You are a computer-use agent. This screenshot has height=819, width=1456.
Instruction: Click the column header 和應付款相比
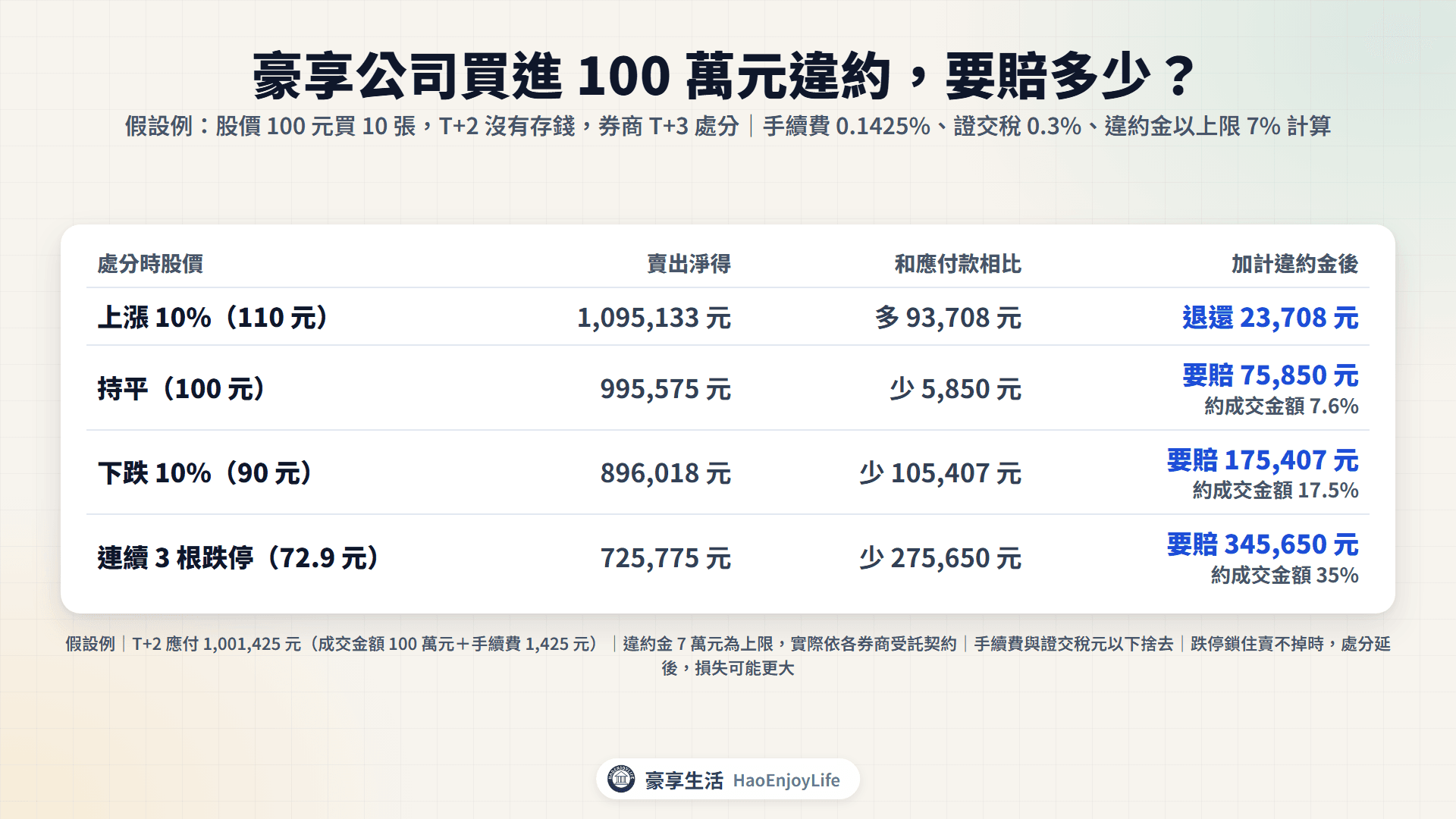[x=958, y=264]
